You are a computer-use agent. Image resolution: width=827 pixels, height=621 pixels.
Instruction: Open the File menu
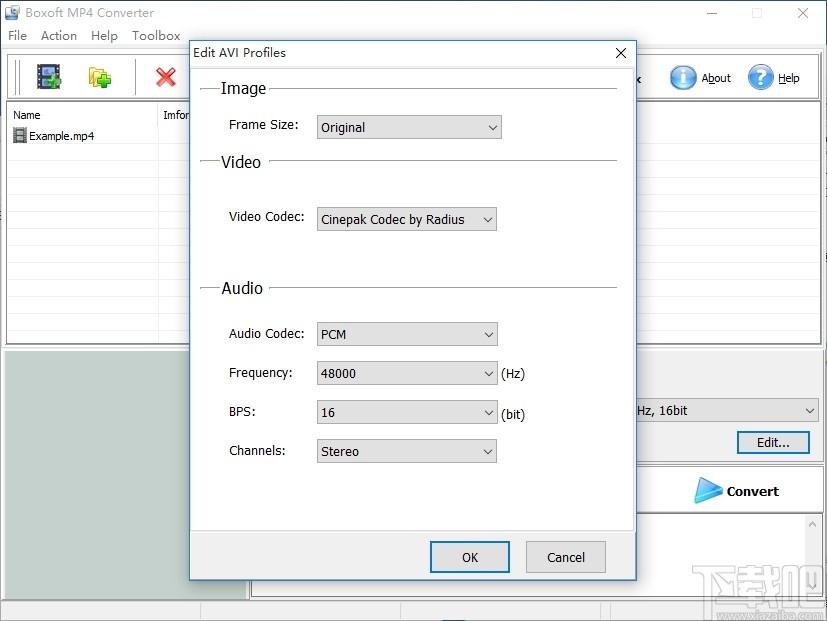click(x=17, y=35)
